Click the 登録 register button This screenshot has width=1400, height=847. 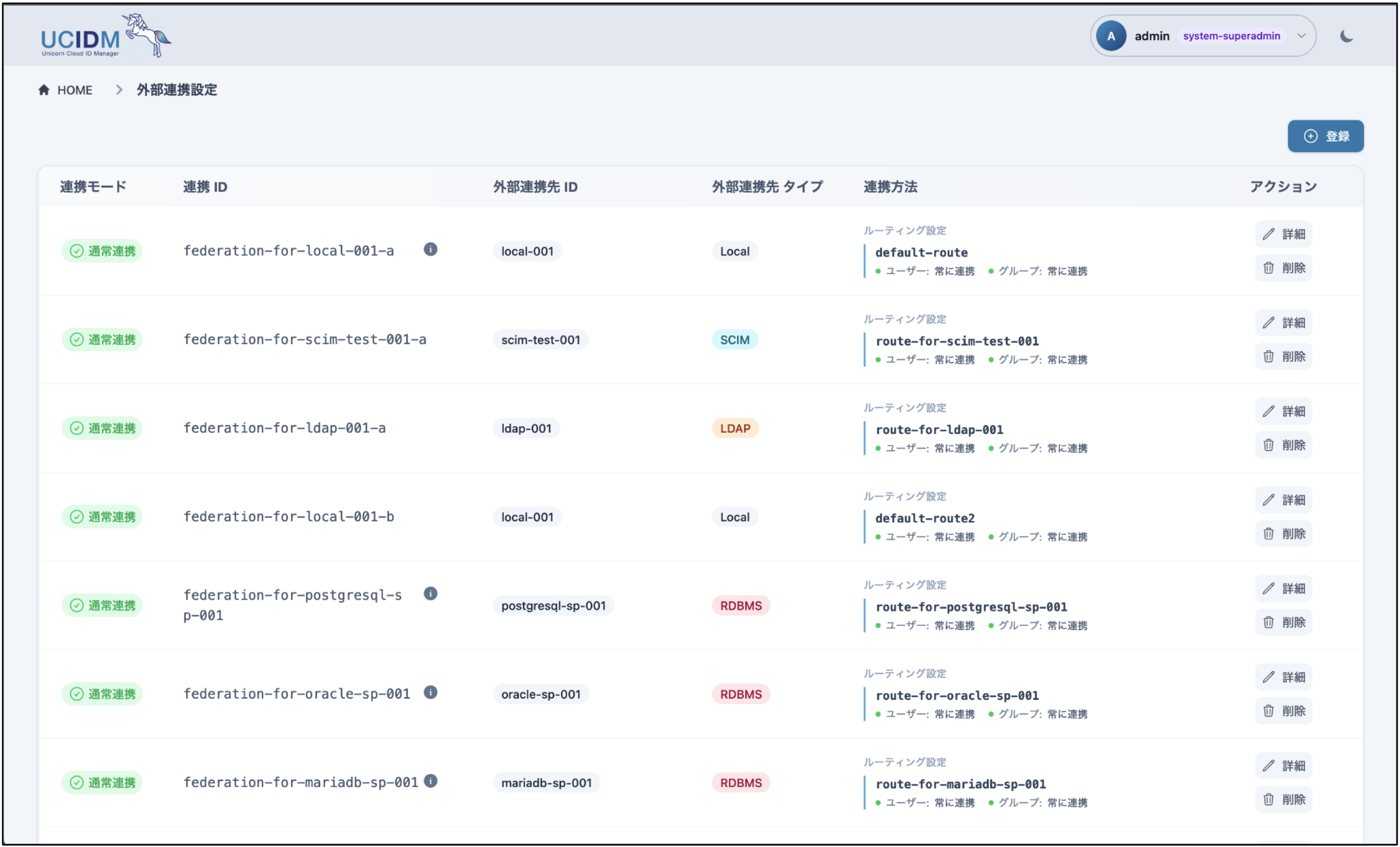[x=1325, y=136]
